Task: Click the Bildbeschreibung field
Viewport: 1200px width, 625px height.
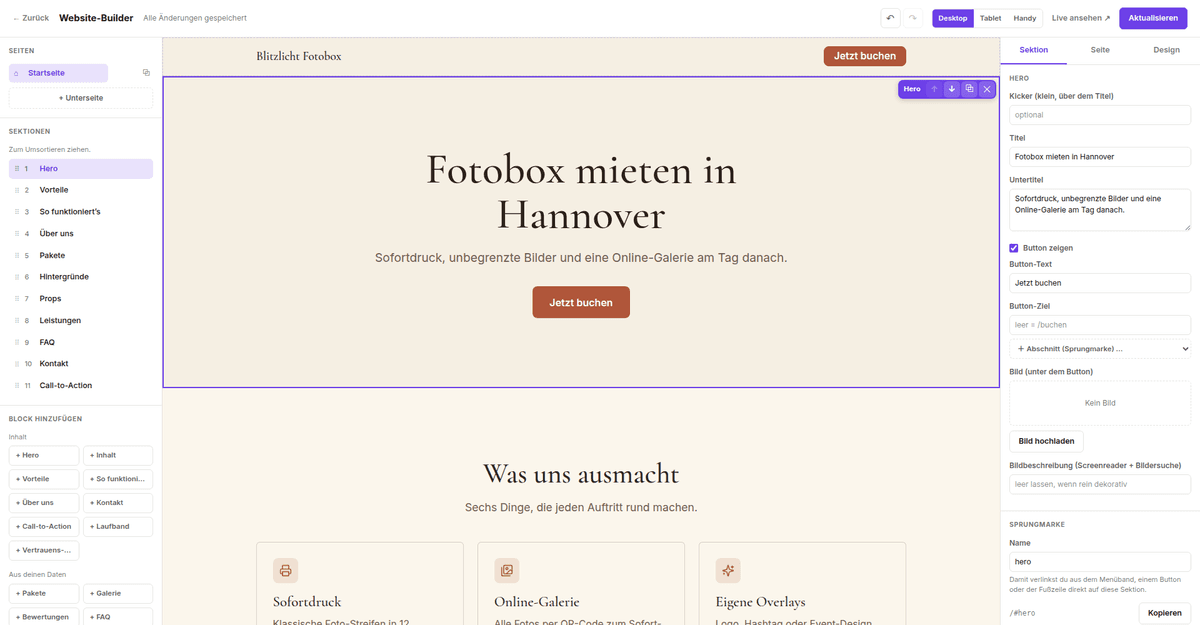Action: click(x=1100, y=485)
